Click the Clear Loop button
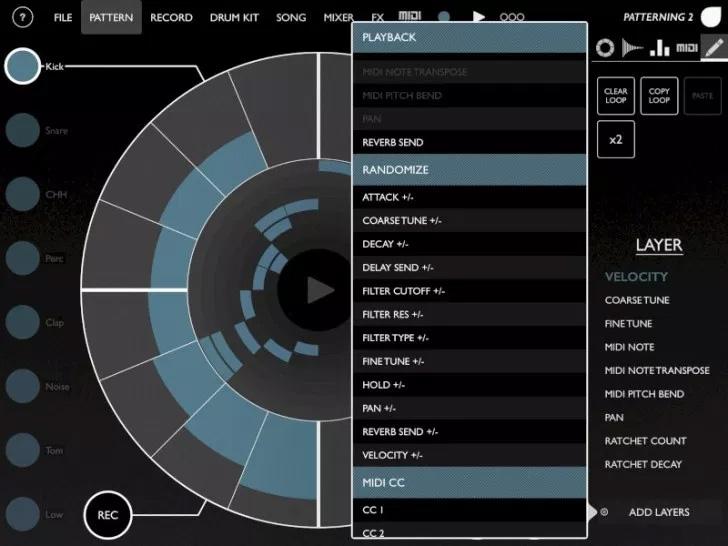 coord(616,96)
